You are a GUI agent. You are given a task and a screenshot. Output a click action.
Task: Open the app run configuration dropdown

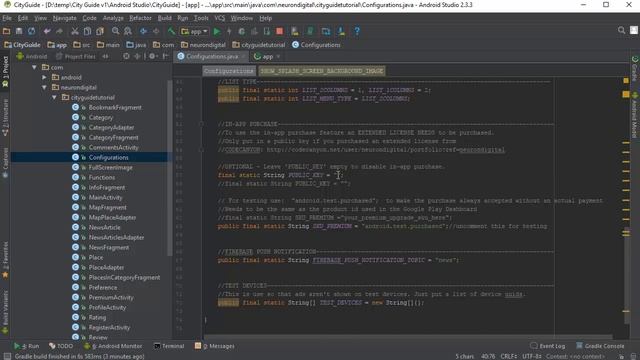coord(195,31)
